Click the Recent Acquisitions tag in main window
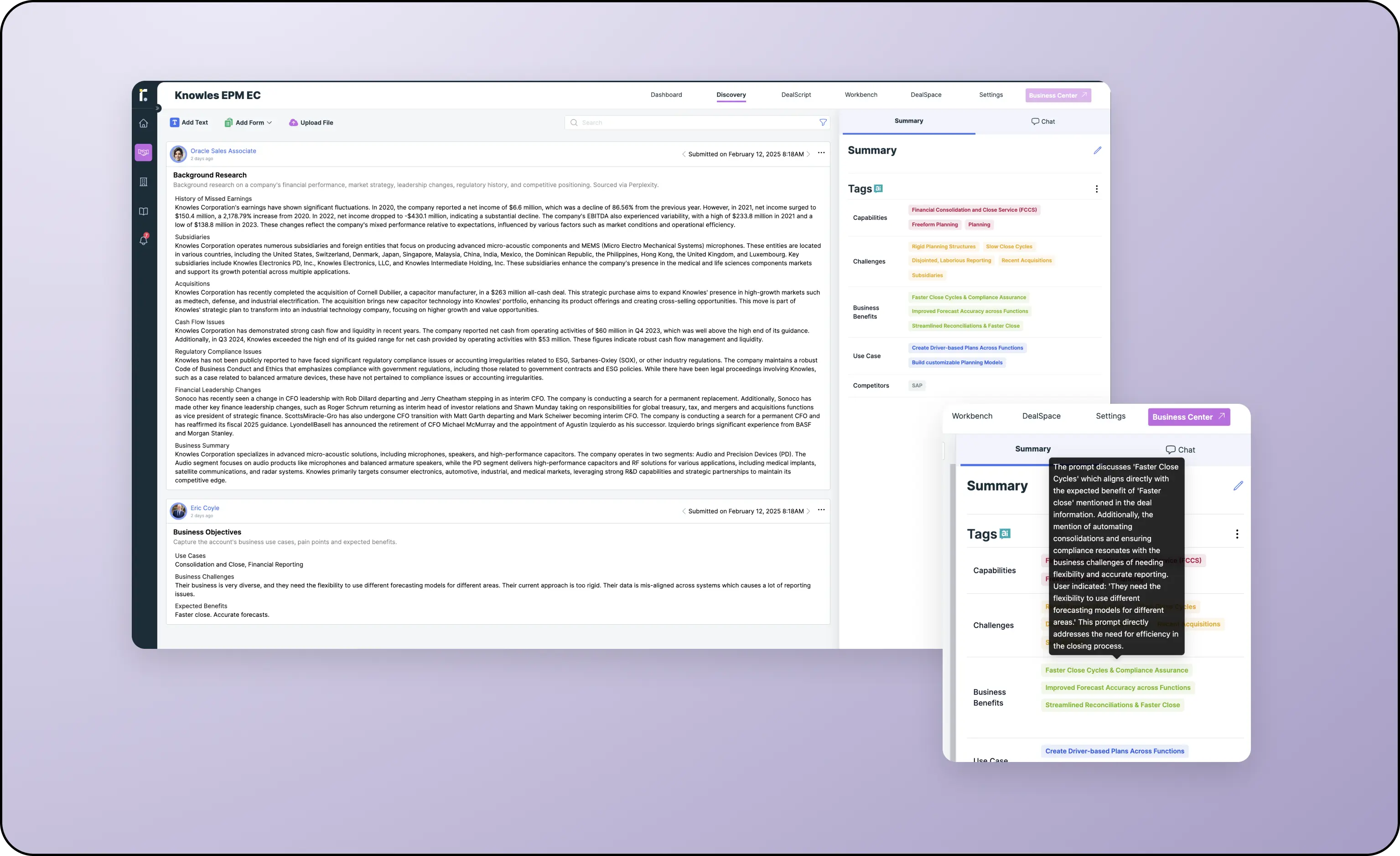Screen dimensions: 1400x856 pos(1026,261)
